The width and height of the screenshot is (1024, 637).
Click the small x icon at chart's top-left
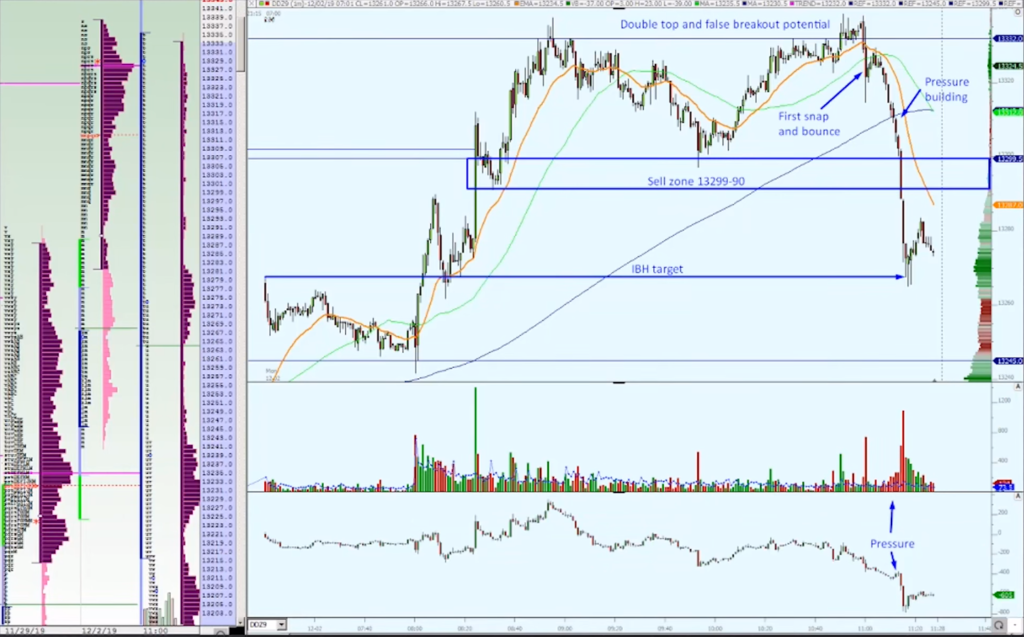tap(251, 5)
